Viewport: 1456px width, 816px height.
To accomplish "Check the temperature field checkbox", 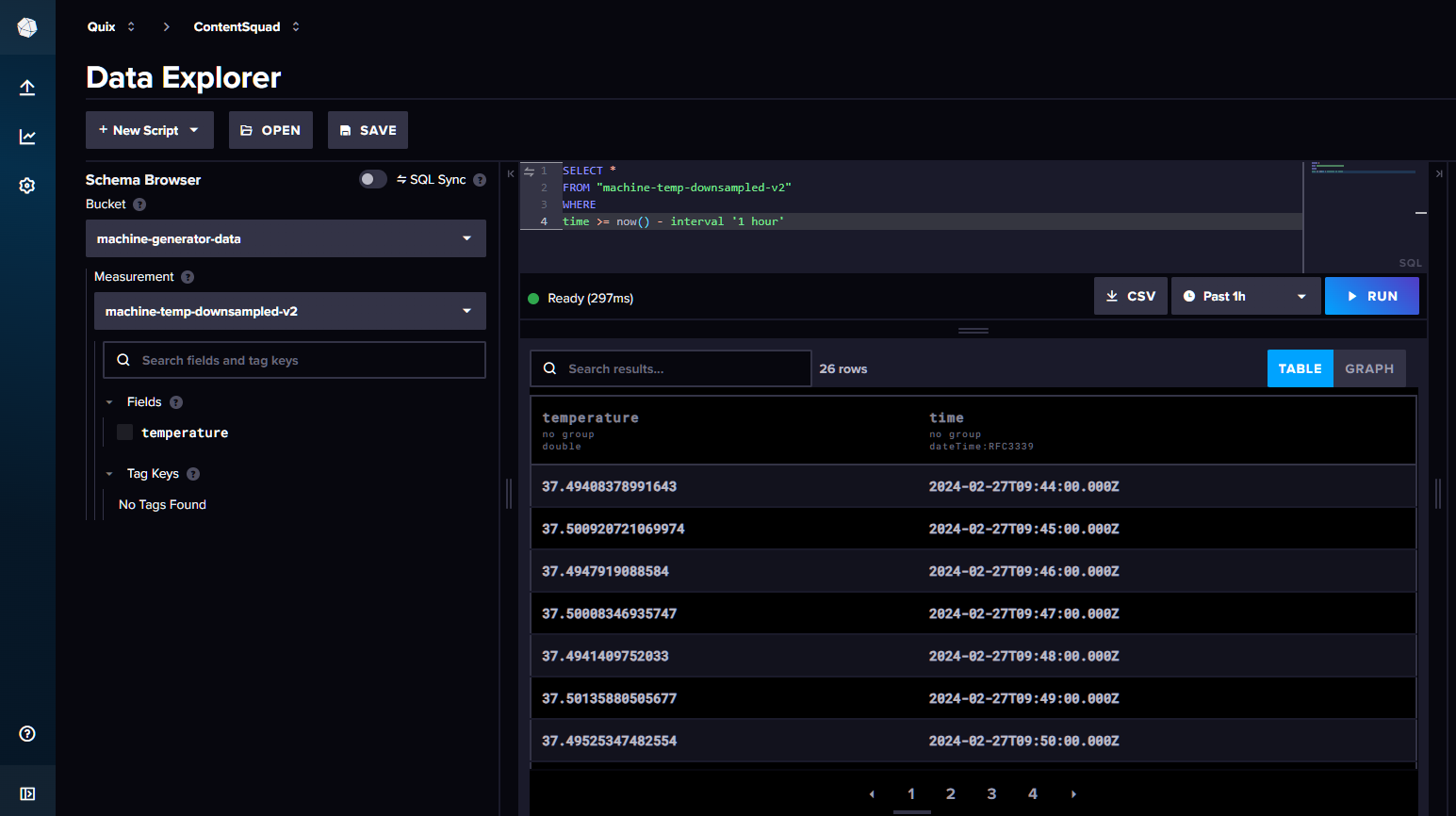I will (123, 432).
